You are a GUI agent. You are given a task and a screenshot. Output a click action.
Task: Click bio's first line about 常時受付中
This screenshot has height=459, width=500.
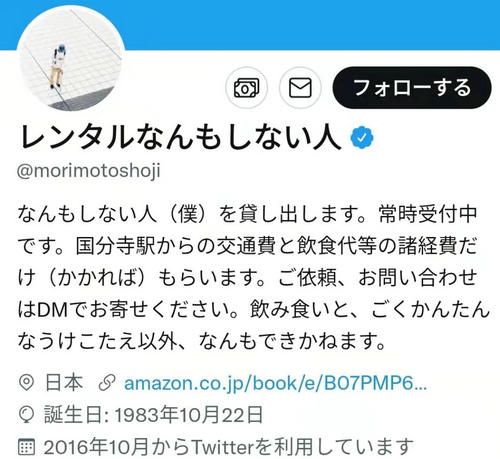(247, 214)
